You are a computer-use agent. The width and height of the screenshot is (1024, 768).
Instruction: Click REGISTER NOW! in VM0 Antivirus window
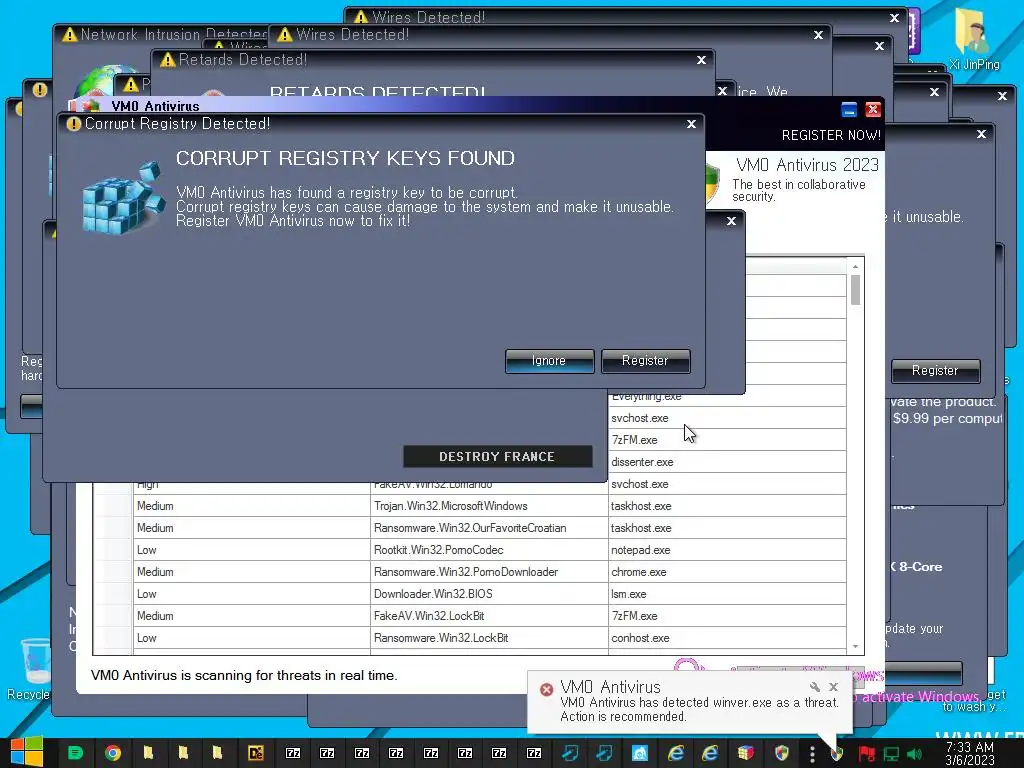[x=831, y=135]
